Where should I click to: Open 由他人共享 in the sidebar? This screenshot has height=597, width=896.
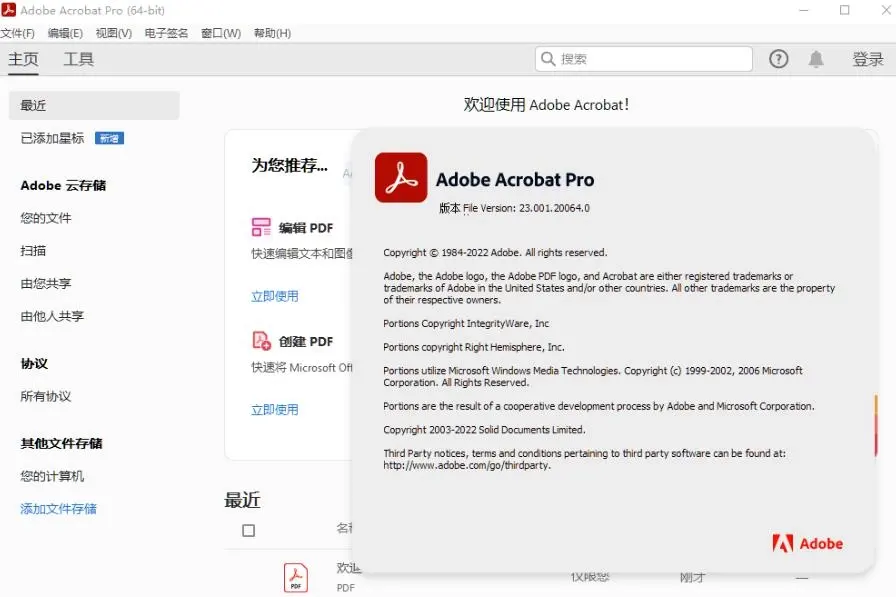pyautogui.click(x=52, y=316)
